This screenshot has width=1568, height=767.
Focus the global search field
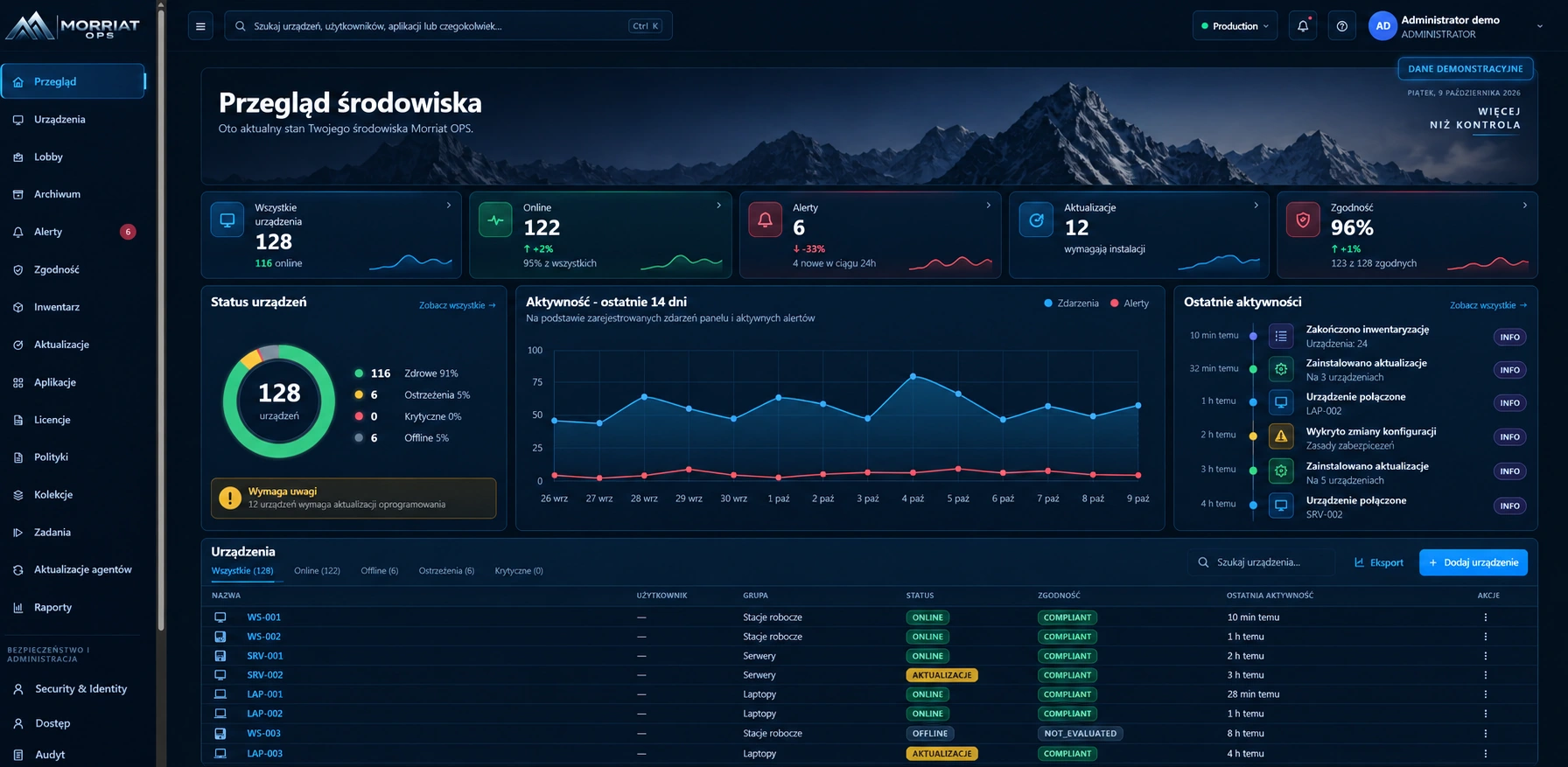point(448,26)
